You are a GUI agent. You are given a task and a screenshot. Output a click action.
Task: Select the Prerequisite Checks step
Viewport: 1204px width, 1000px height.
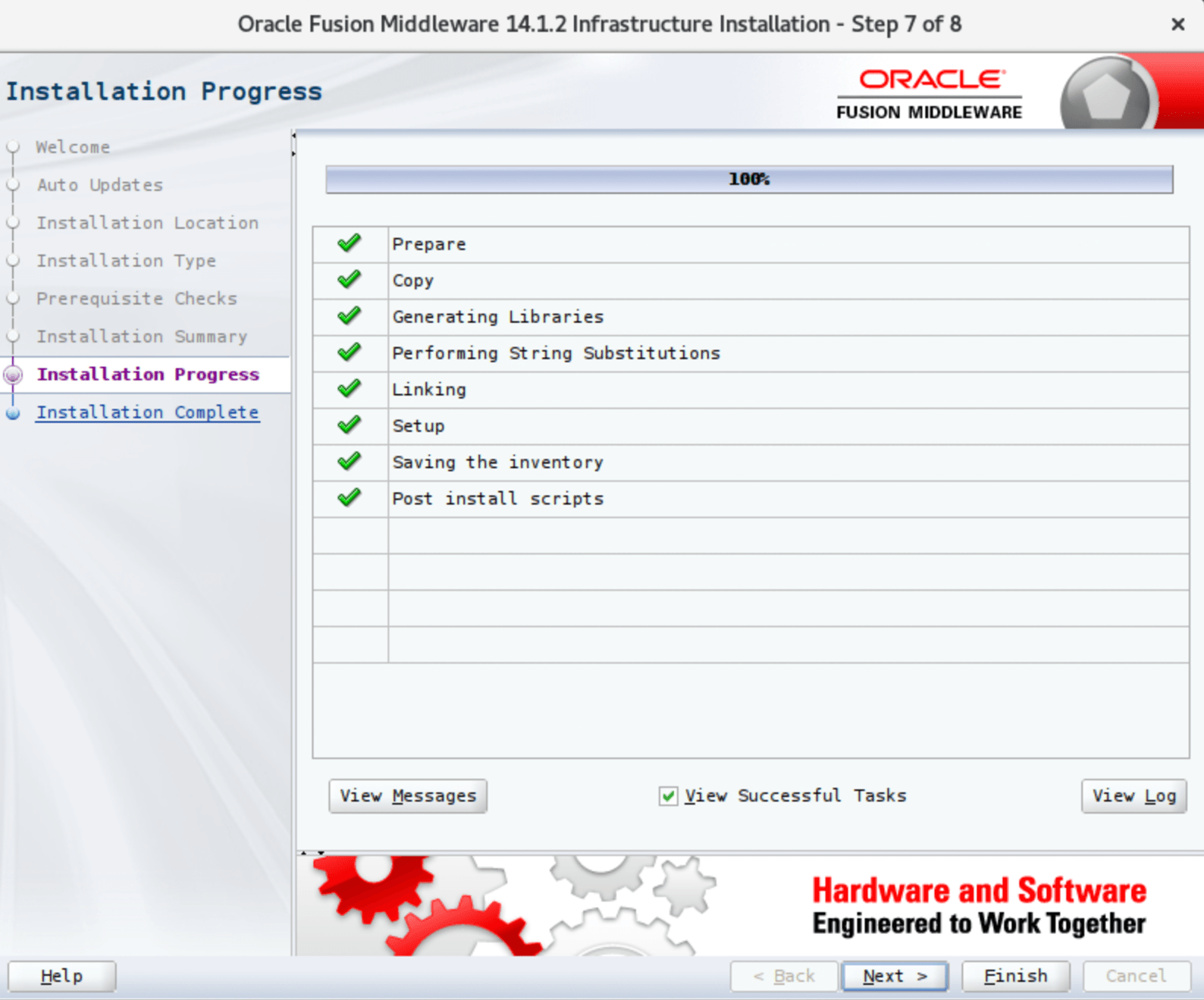136,299
